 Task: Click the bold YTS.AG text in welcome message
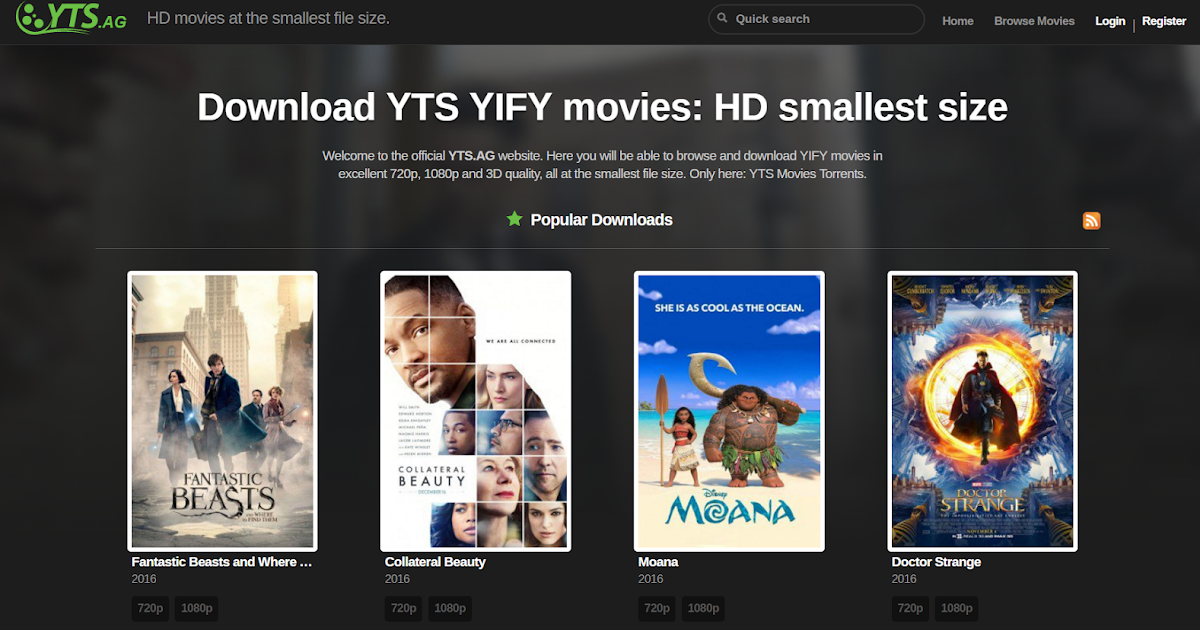coord(473,156)
